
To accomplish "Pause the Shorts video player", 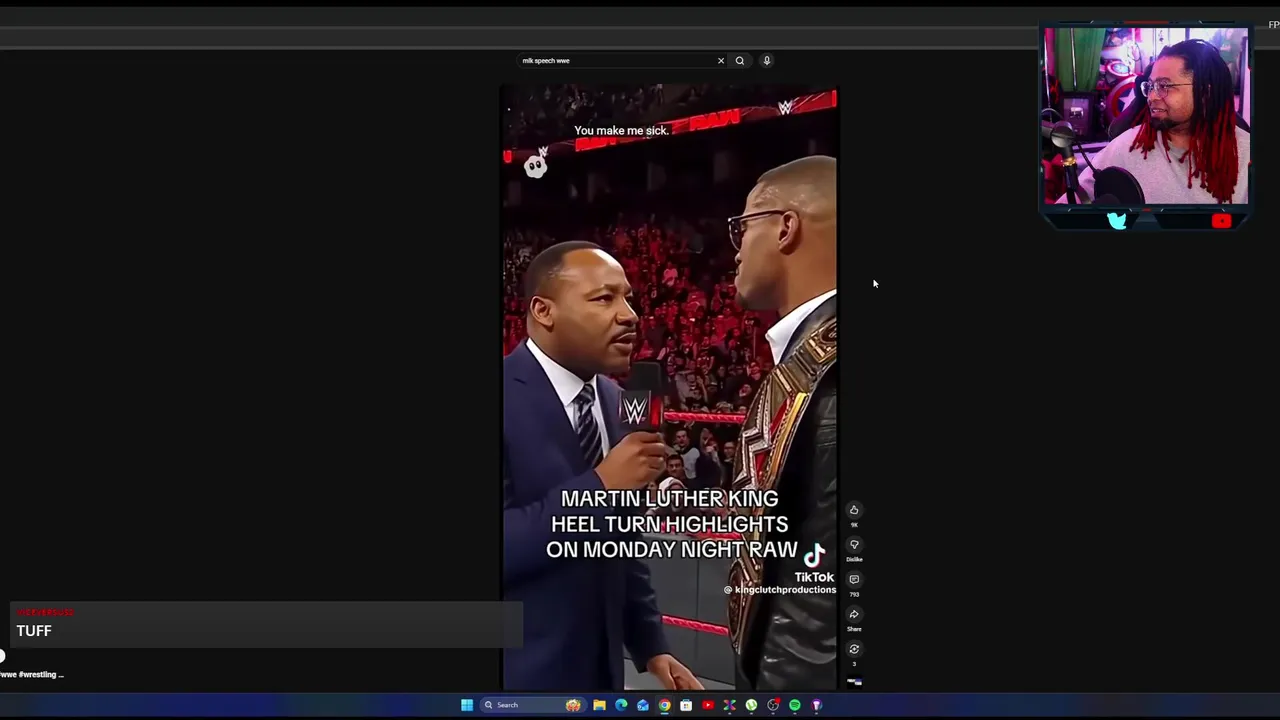I will (x=668, y=388).
